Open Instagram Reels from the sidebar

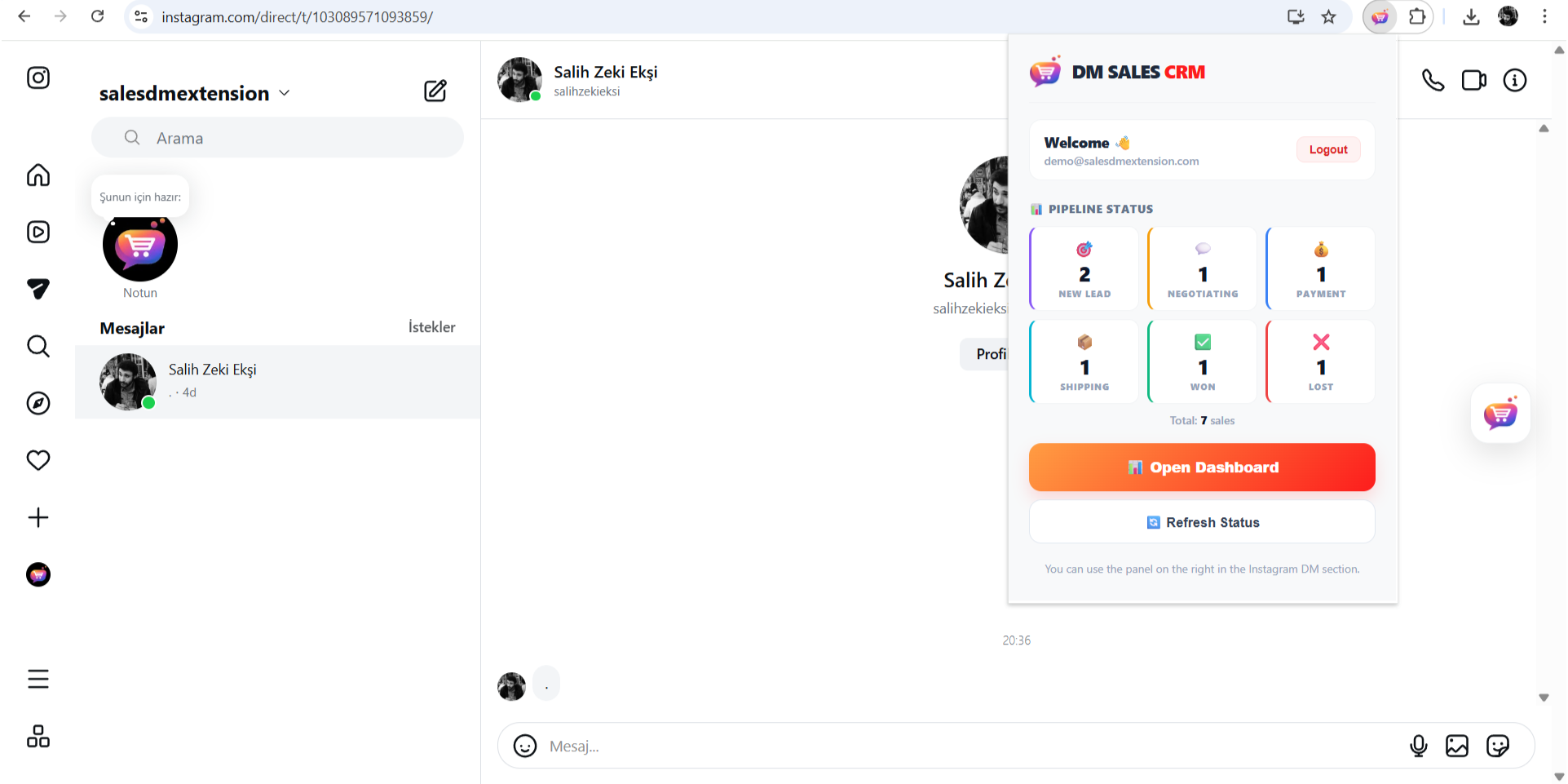pyautogui.click(x=38, y=233)
